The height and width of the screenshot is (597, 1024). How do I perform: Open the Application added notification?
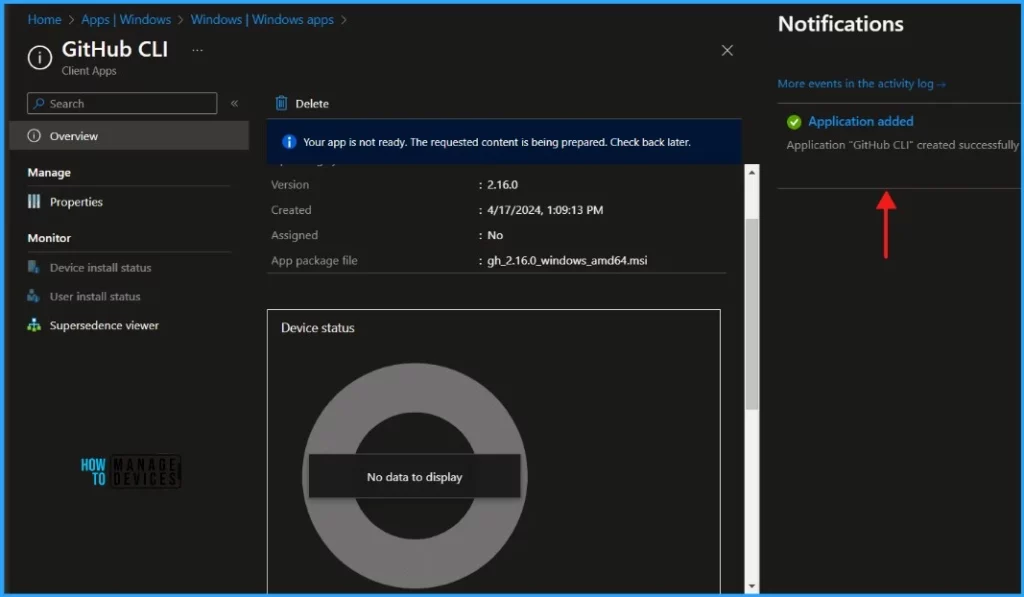tap(861, 121)
